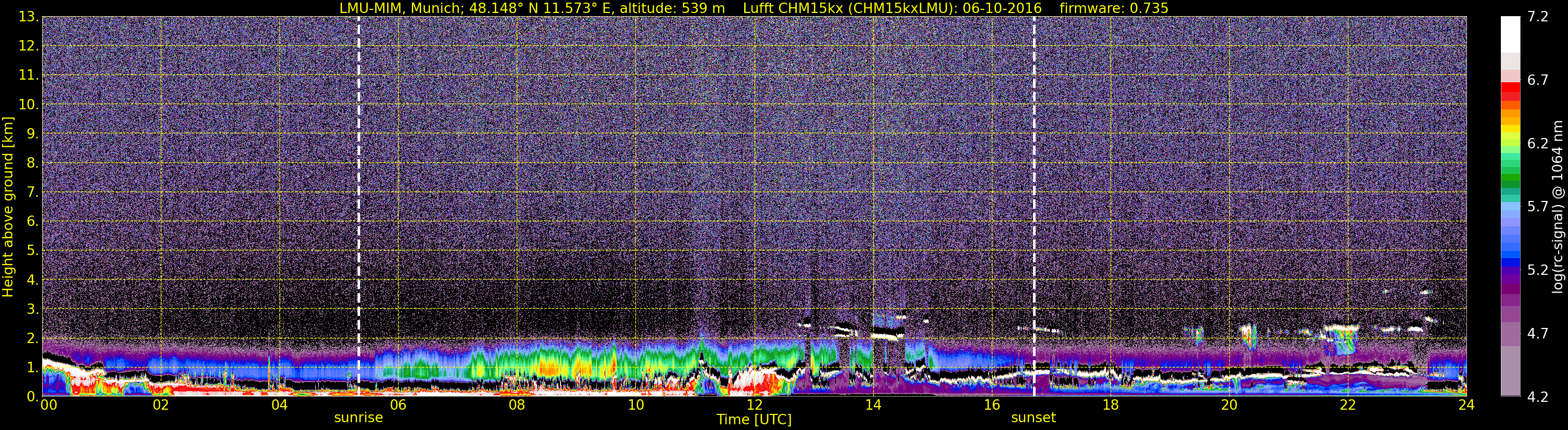Select the 'sunset' label below the time axis

(1034, 418)
